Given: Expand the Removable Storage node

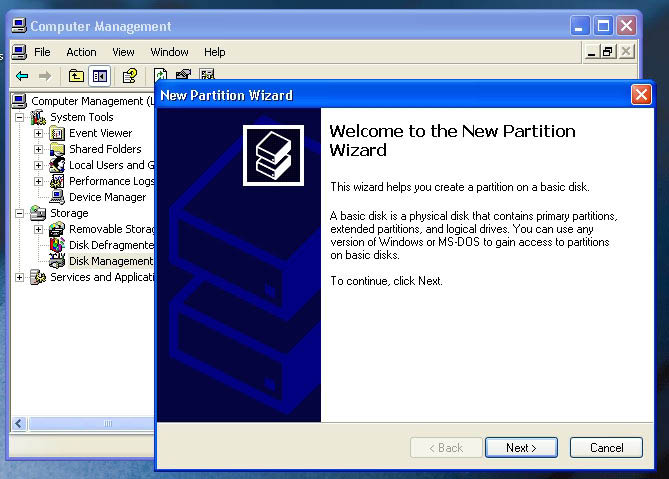Looking at the screenshot, I should click(x=38, y=229).
